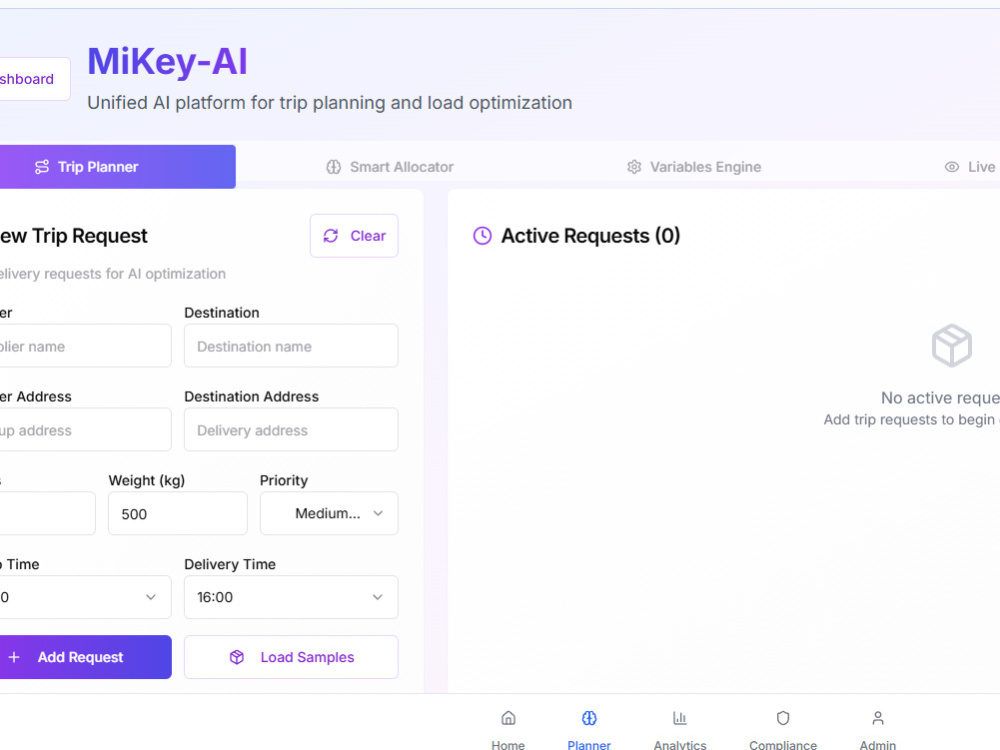Viewport: 1000px width, 750px height.
Task: Click the Add Request button
Action: click(x=85, y=657)
